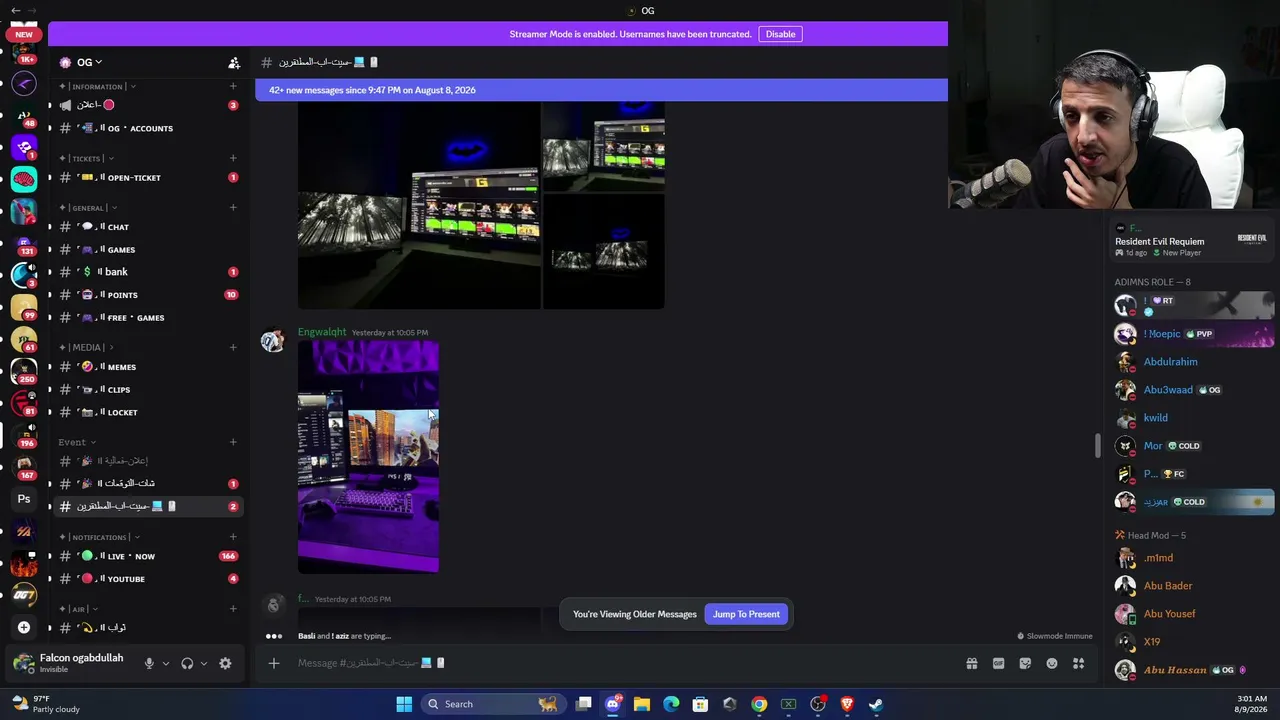The width and height of the screenshot is (1280, 720).
Task: Expand the MEDIA category
Action: pyautogui.click(x=87, y=347)
